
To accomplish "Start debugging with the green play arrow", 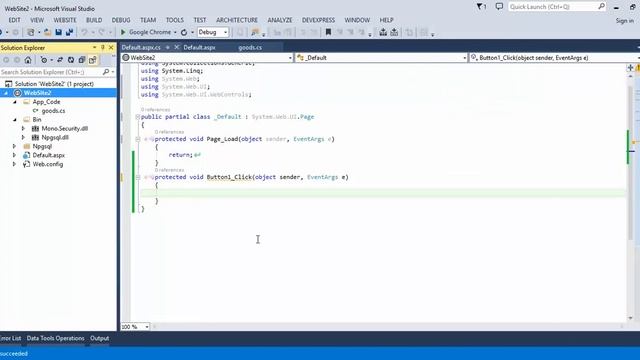I will coord(123,32).
